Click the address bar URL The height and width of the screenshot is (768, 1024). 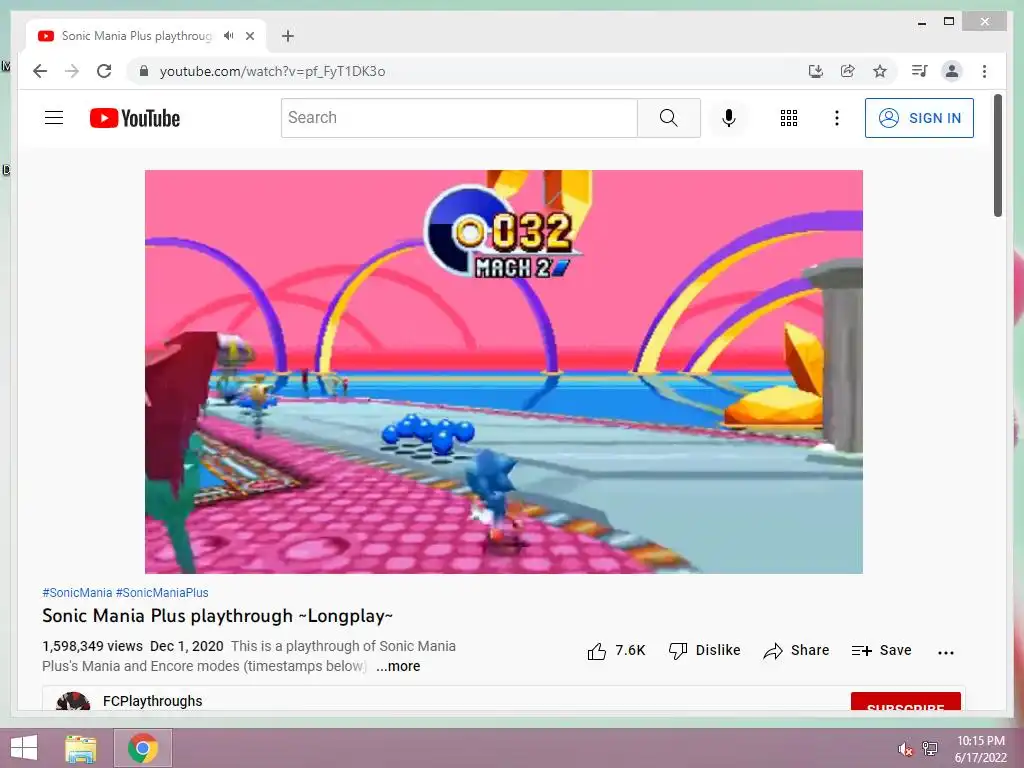pyautogui.click(x=272, y=71)
